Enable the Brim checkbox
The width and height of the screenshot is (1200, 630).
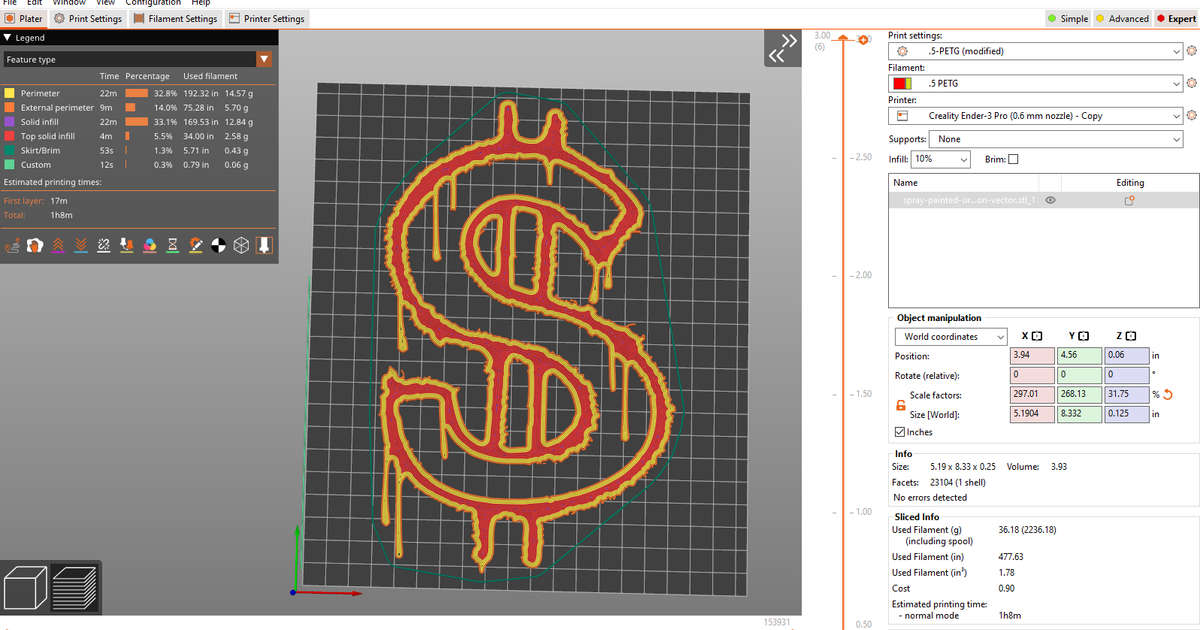1014,159
